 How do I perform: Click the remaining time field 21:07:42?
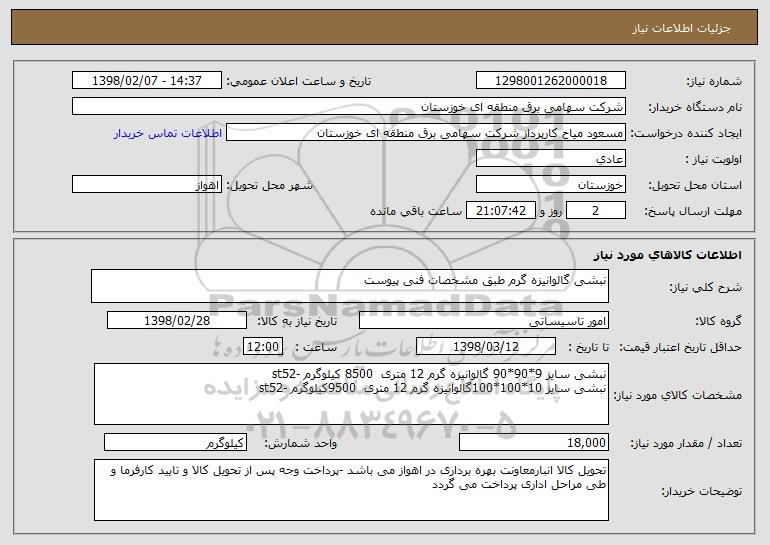coord(500,211)
